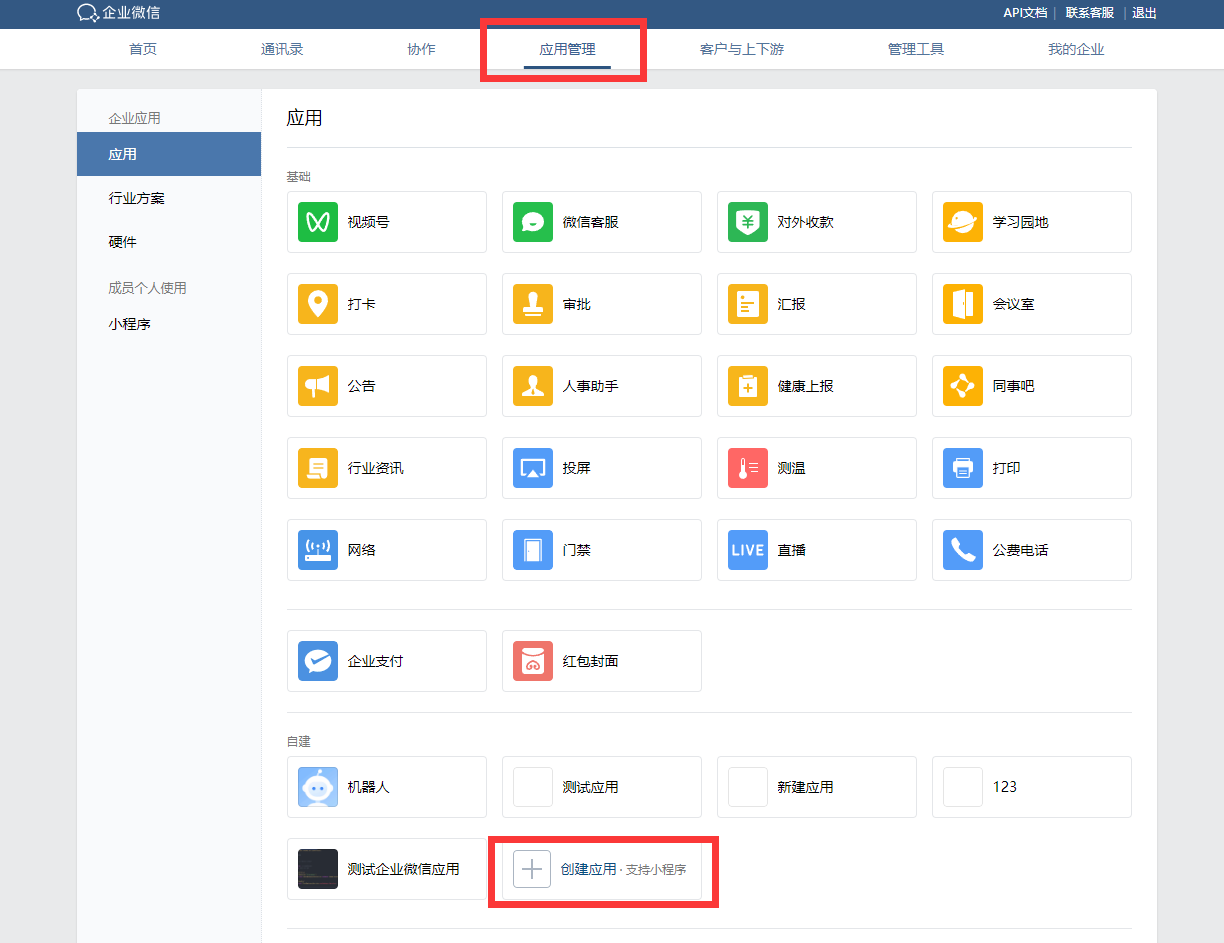
Task: Open the 测试企业微信应用 thumbnail
Action: [318, 869]
